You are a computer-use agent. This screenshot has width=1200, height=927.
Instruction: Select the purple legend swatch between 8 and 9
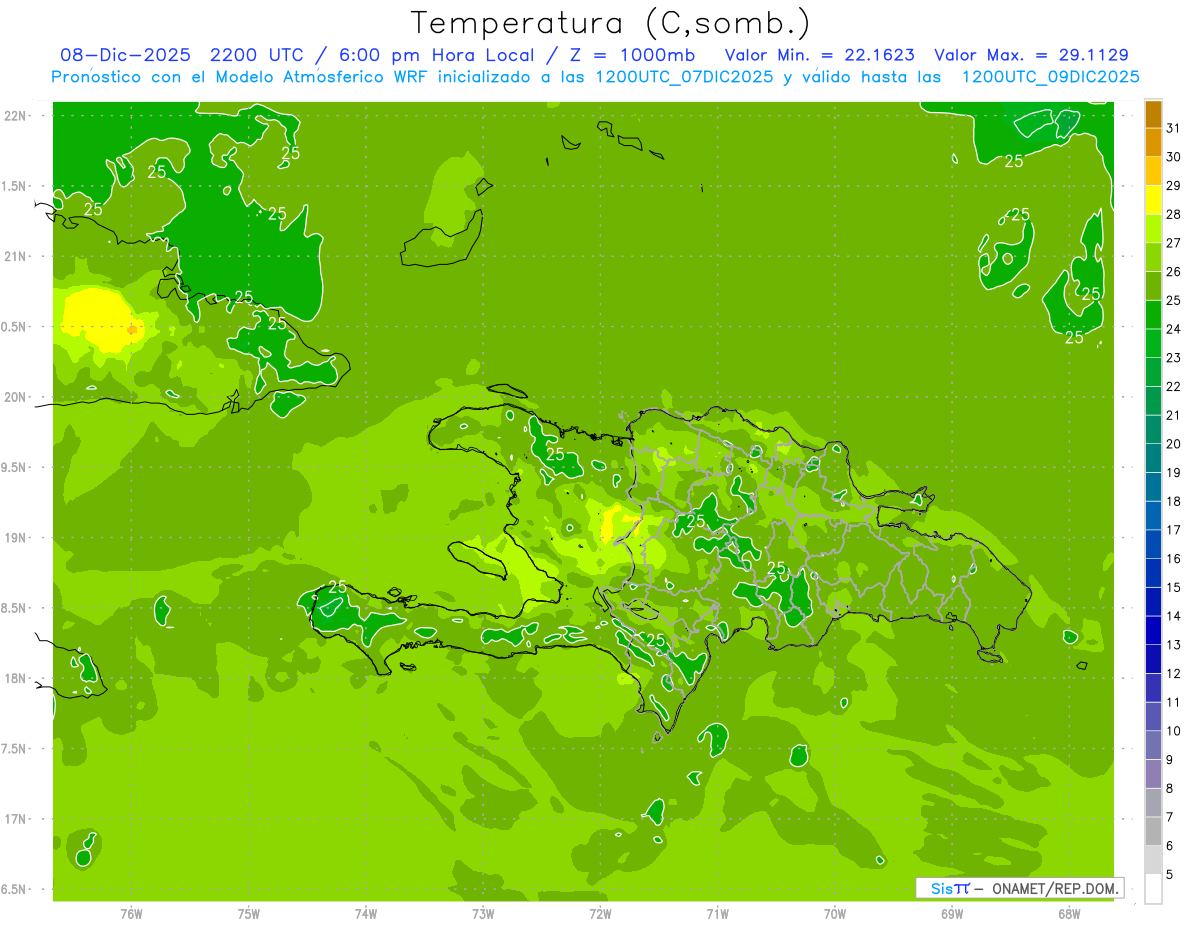pyautogui.click(x=1153, y=774)
